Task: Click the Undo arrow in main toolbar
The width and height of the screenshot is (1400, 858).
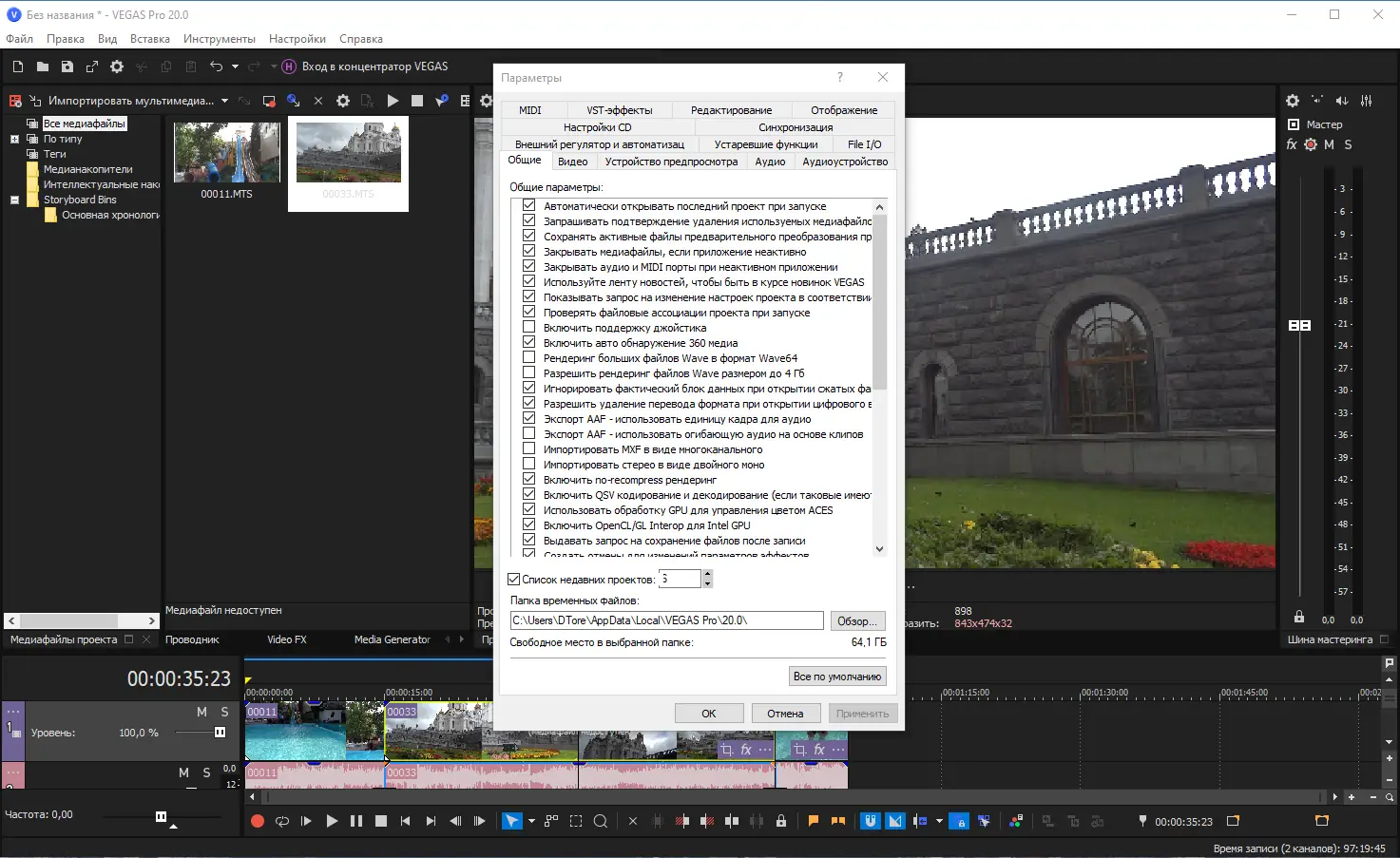Action: click(x=217, y=67)
